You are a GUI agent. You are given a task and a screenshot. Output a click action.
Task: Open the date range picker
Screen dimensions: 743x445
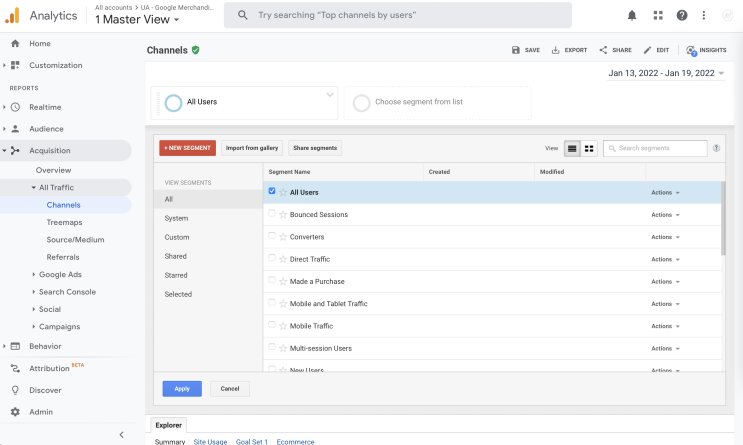coord(666,73)
